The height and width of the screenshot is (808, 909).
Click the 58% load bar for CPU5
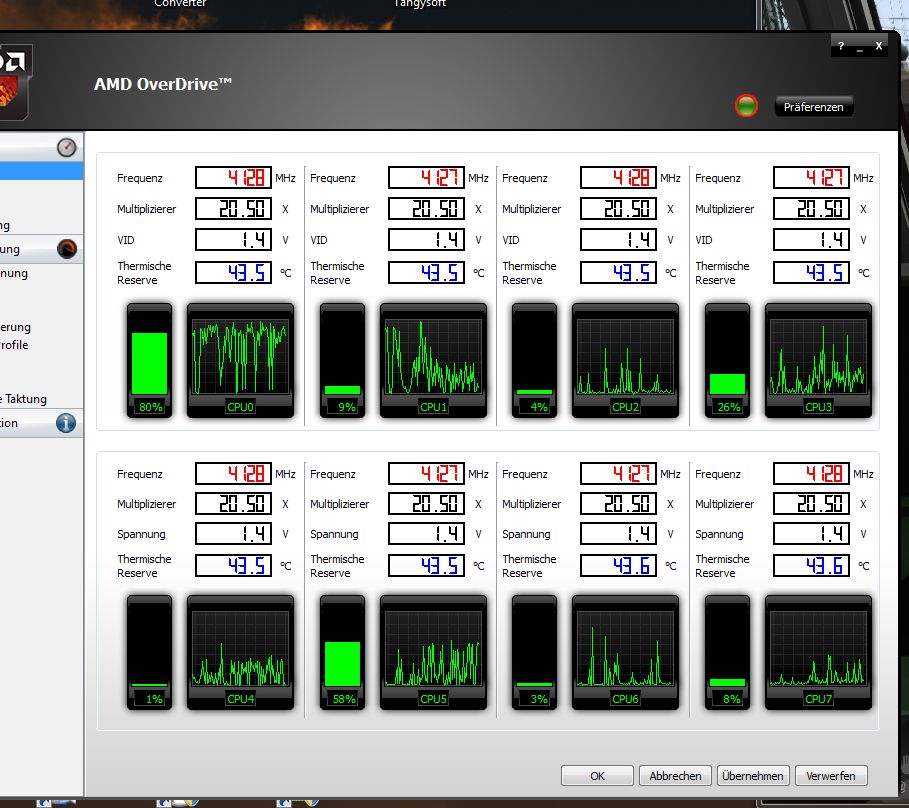[x=343, y=652]
